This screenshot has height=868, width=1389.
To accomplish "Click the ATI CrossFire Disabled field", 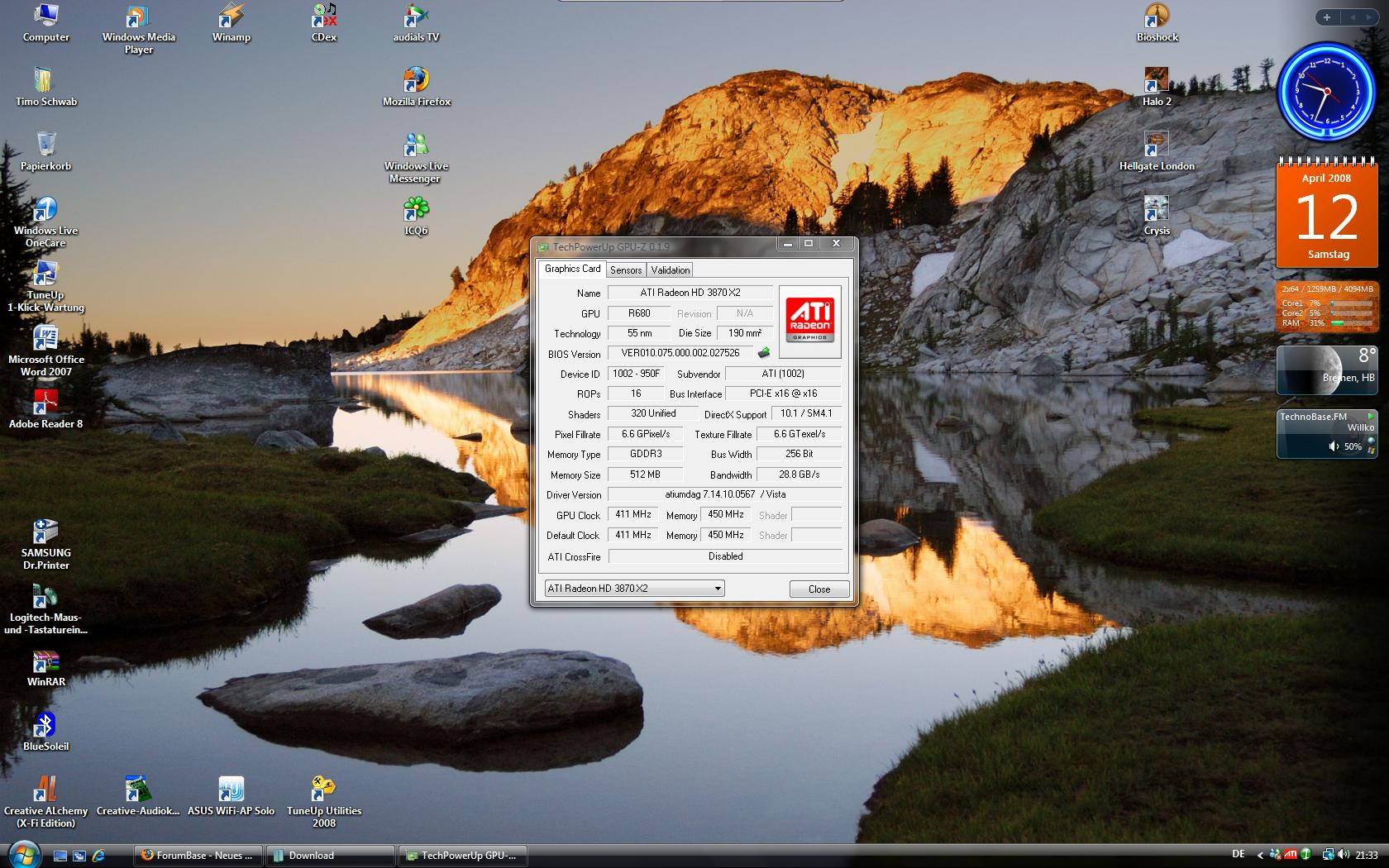I will point(725,556).
